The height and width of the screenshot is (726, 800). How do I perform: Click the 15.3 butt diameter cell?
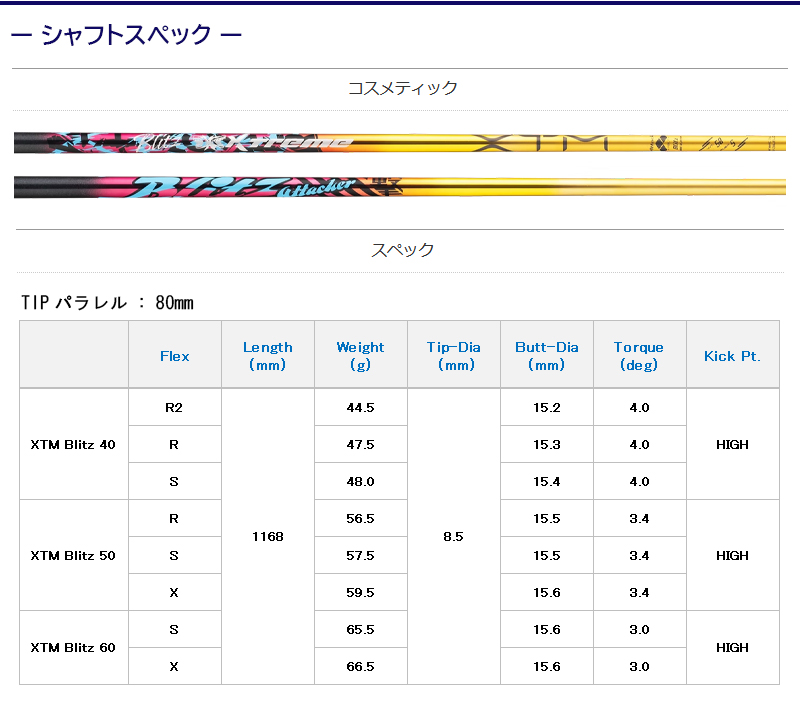pyautogui.click(x=546, y=444)
